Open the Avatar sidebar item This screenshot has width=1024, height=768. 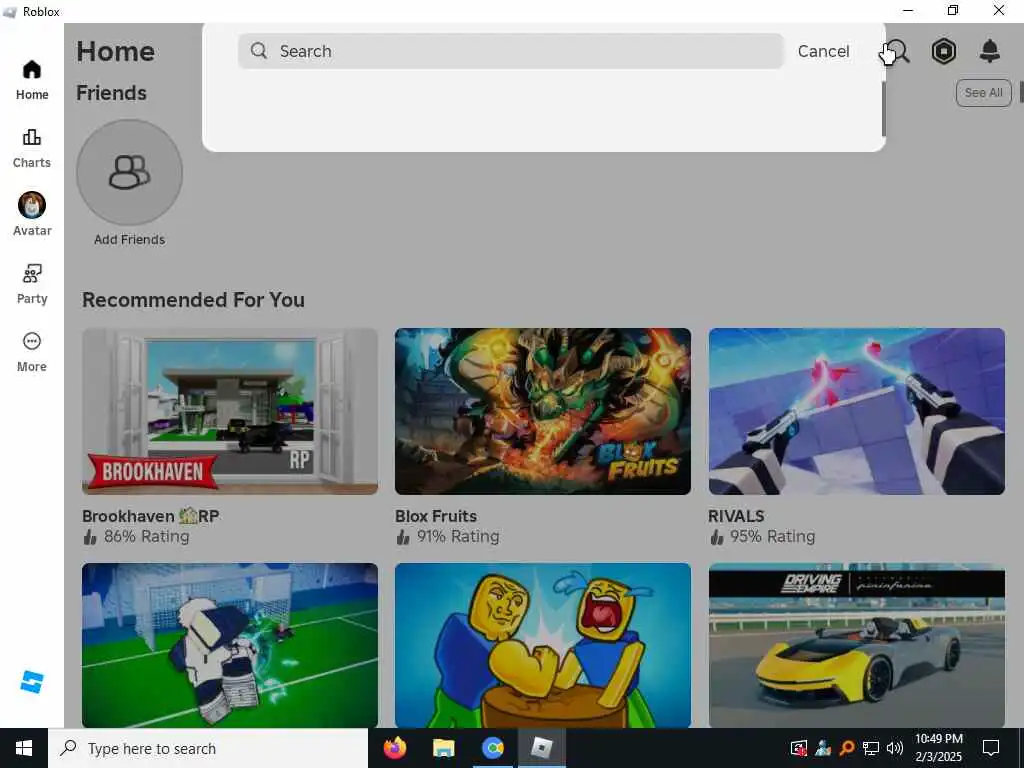tap(32, 214)
